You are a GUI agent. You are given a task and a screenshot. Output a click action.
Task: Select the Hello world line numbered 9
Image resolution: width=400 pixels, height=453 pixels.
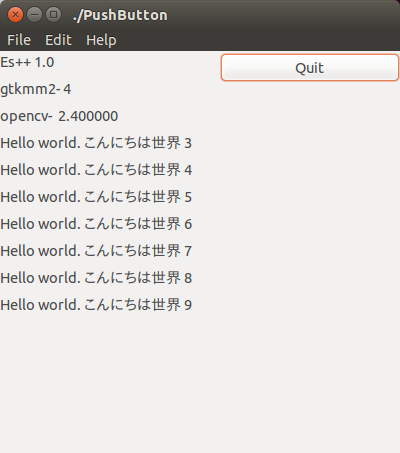pos(96,305)
